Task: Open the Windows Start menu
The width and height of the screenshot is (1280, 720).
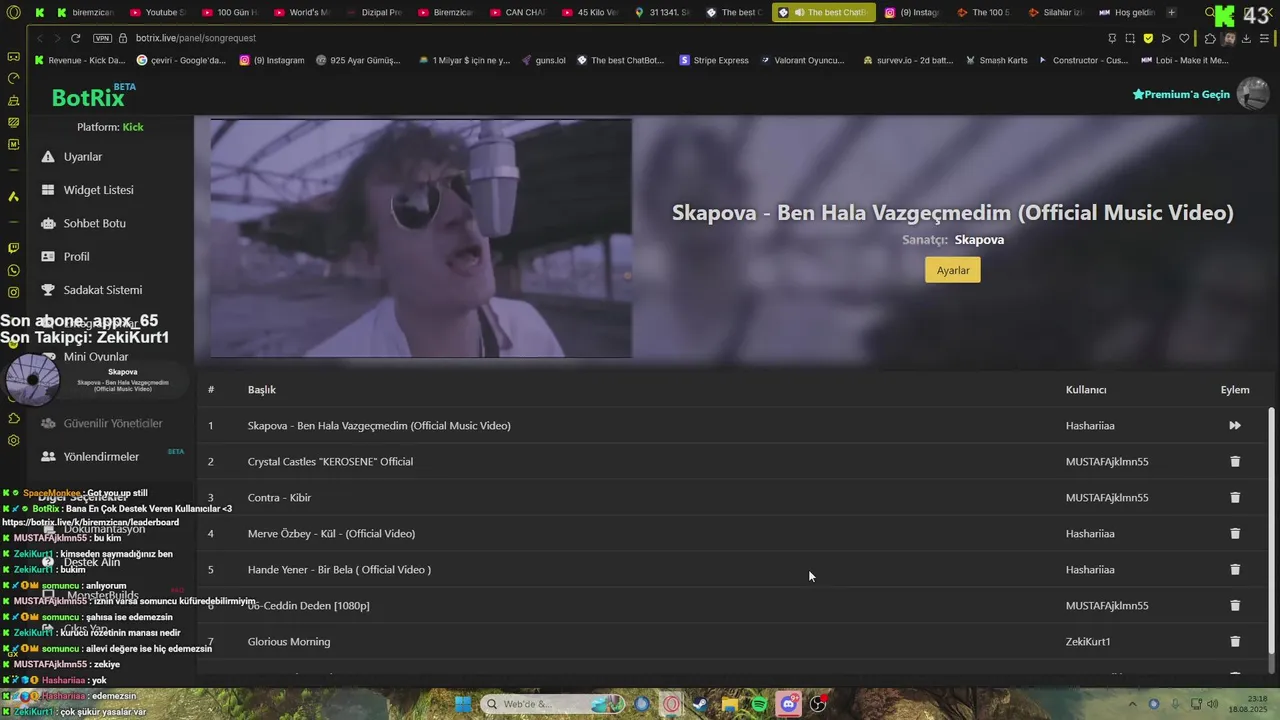Action: [462, 704]
